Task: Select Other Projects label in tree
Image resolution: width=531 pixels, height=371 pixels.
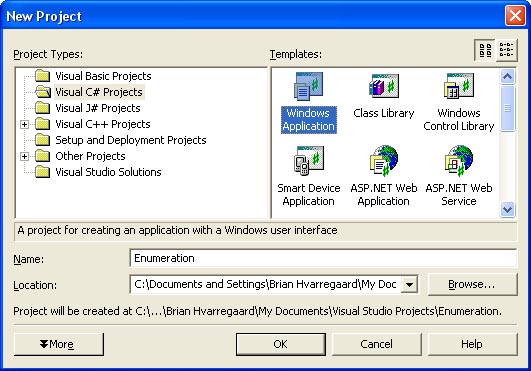Action: pos(90,156)
